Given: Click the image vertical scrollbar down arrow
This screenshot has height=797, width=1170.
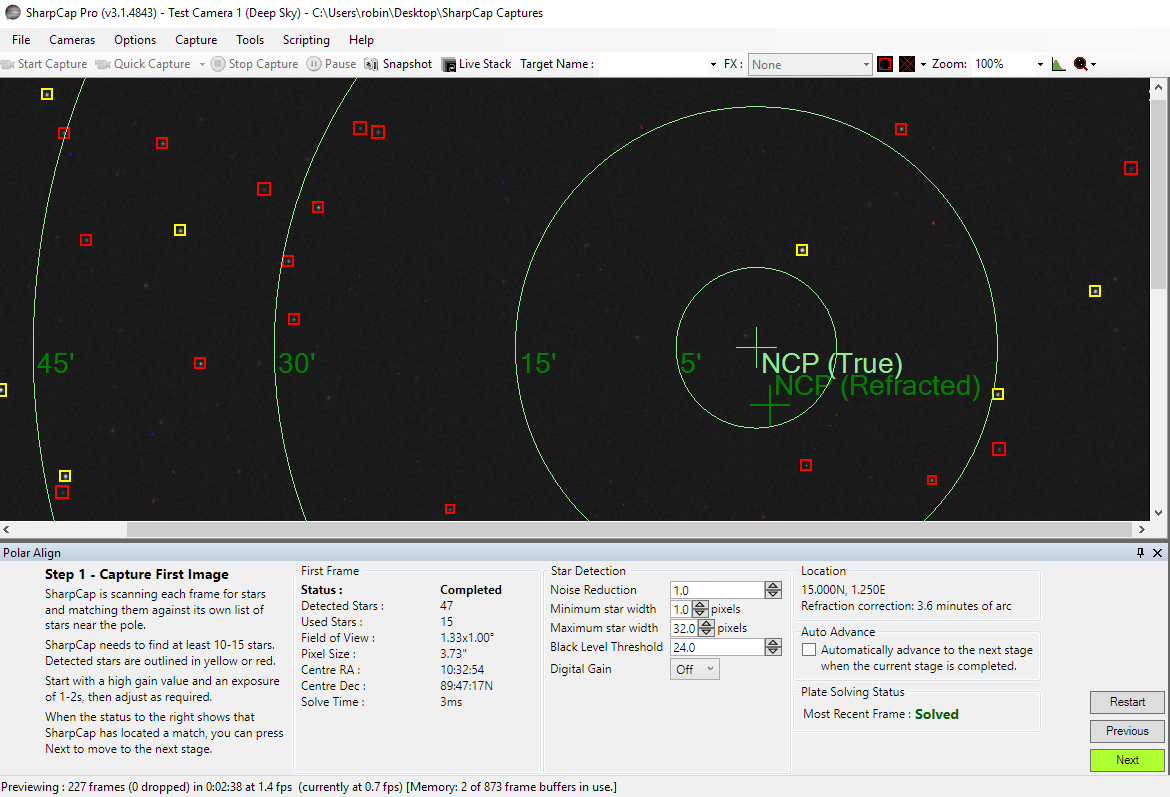Looking at the screenshot, I should click(1158, 513).
